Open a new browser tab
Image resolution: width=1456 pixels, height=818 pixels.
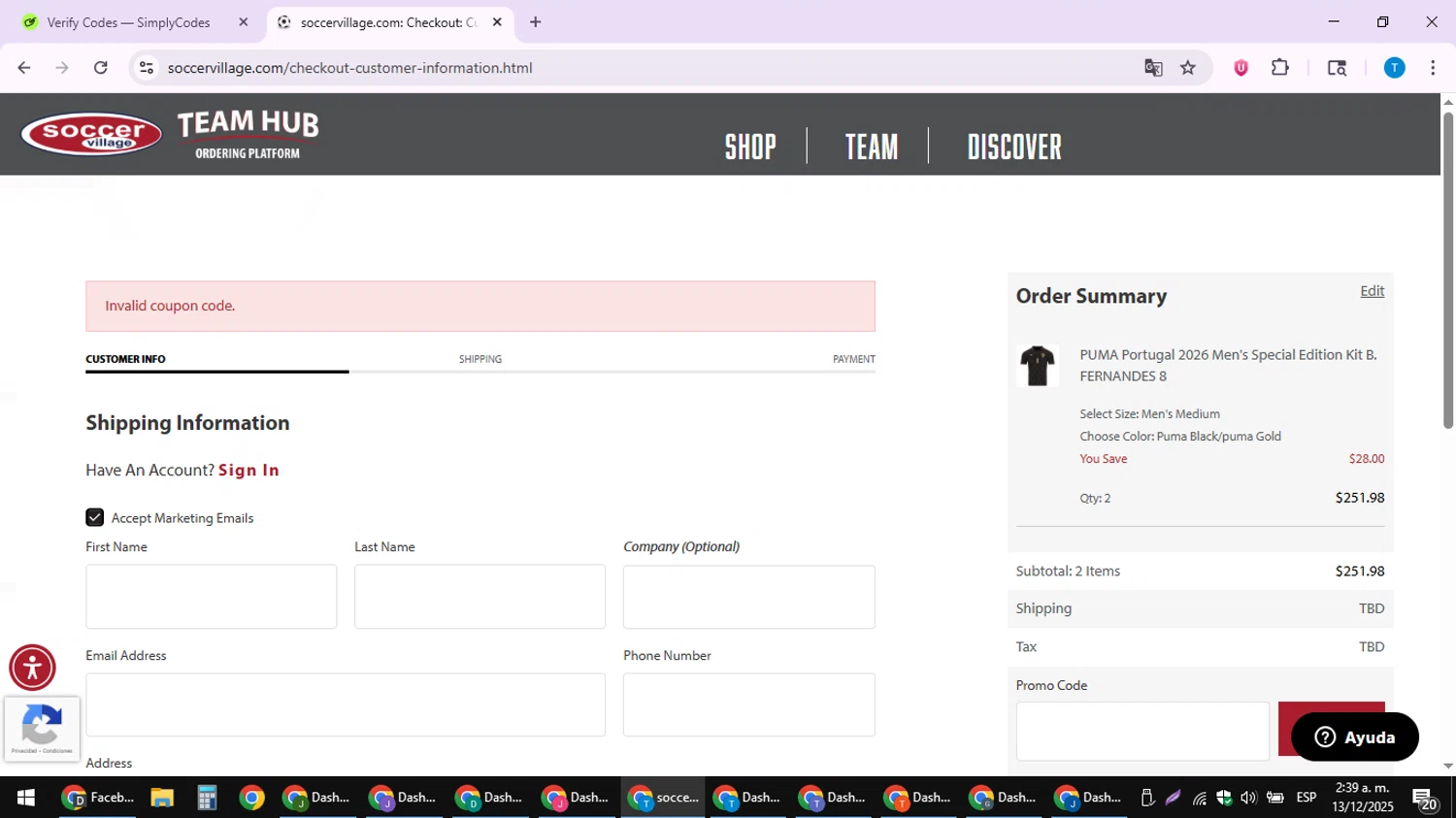pos(535,21)
